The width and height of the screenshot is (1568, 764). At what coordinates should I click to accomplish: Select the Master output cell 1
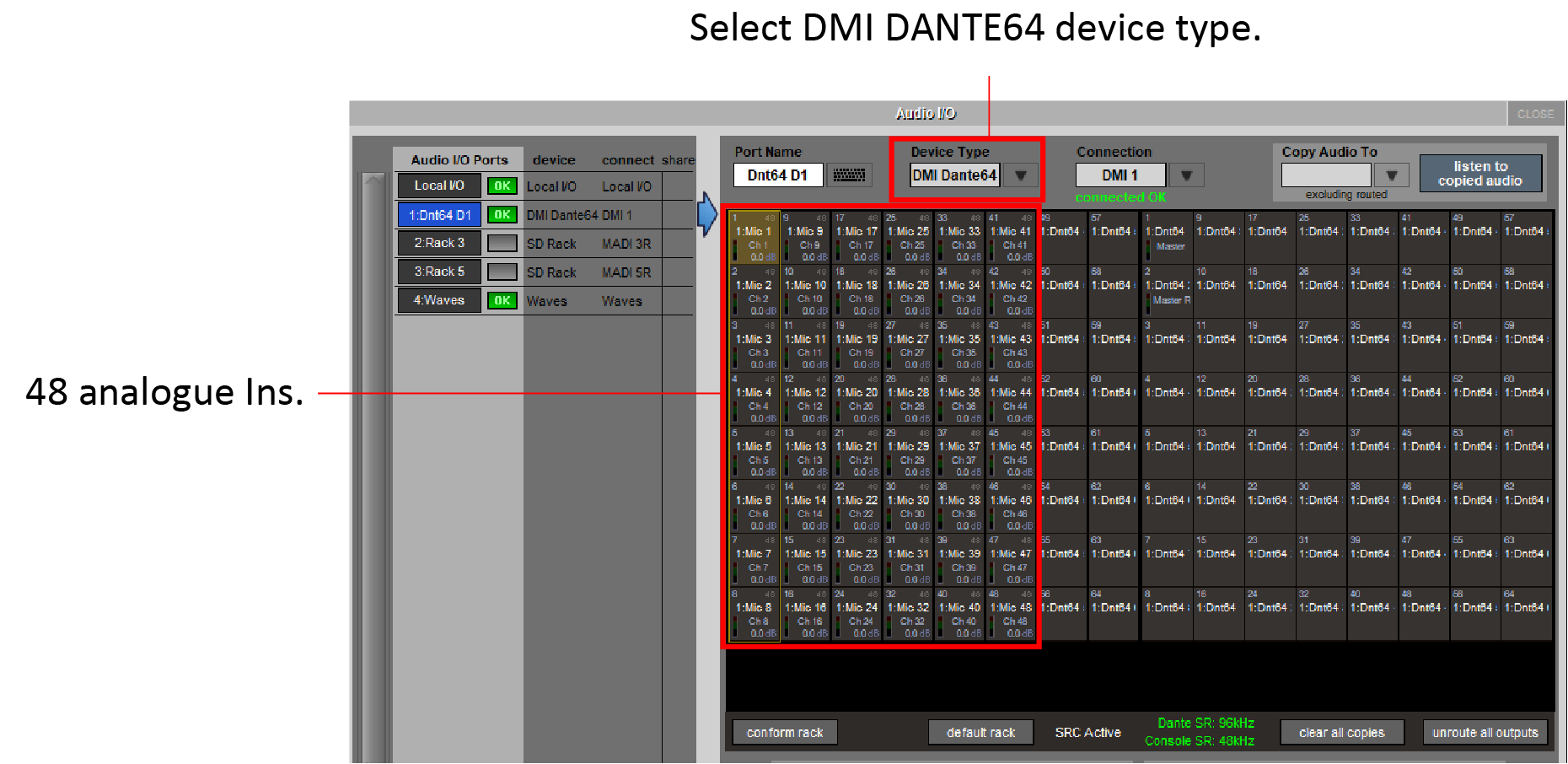coord(1168,238)
